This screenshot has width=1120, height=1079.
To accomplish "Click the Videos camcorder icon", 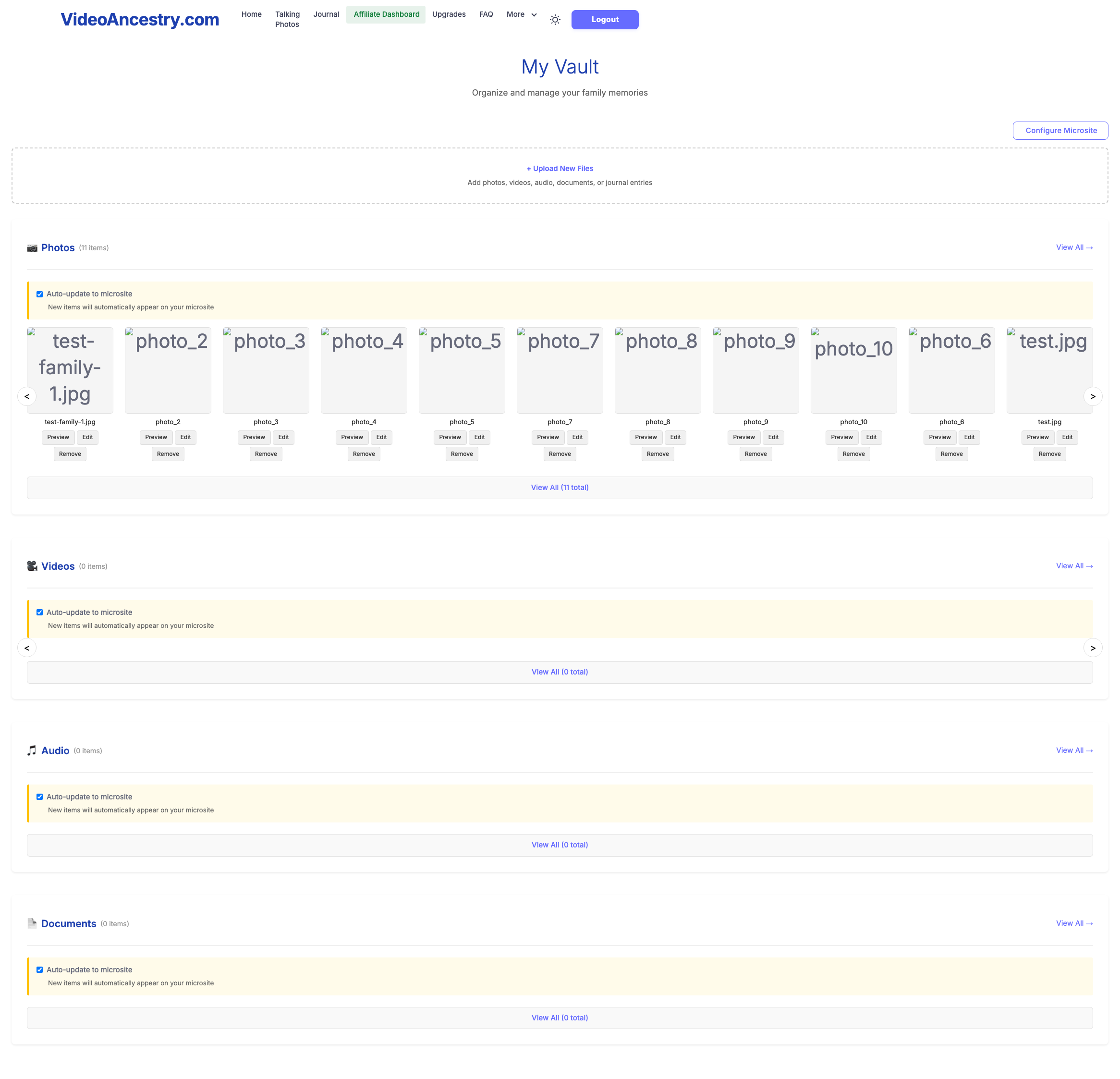I will click(x=32, y=566).
